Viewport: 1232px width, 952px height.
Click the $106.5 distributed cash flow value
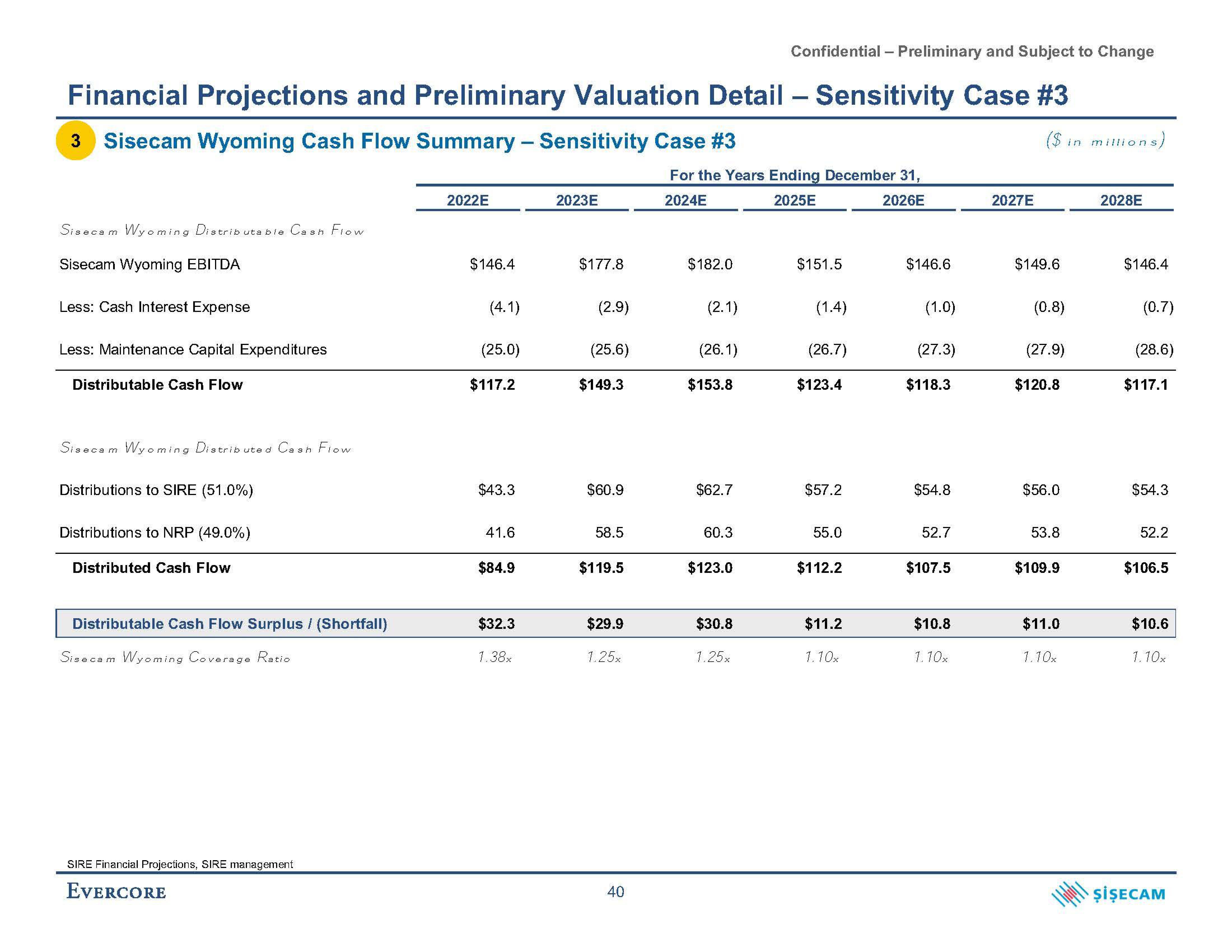click(1146, 568)
